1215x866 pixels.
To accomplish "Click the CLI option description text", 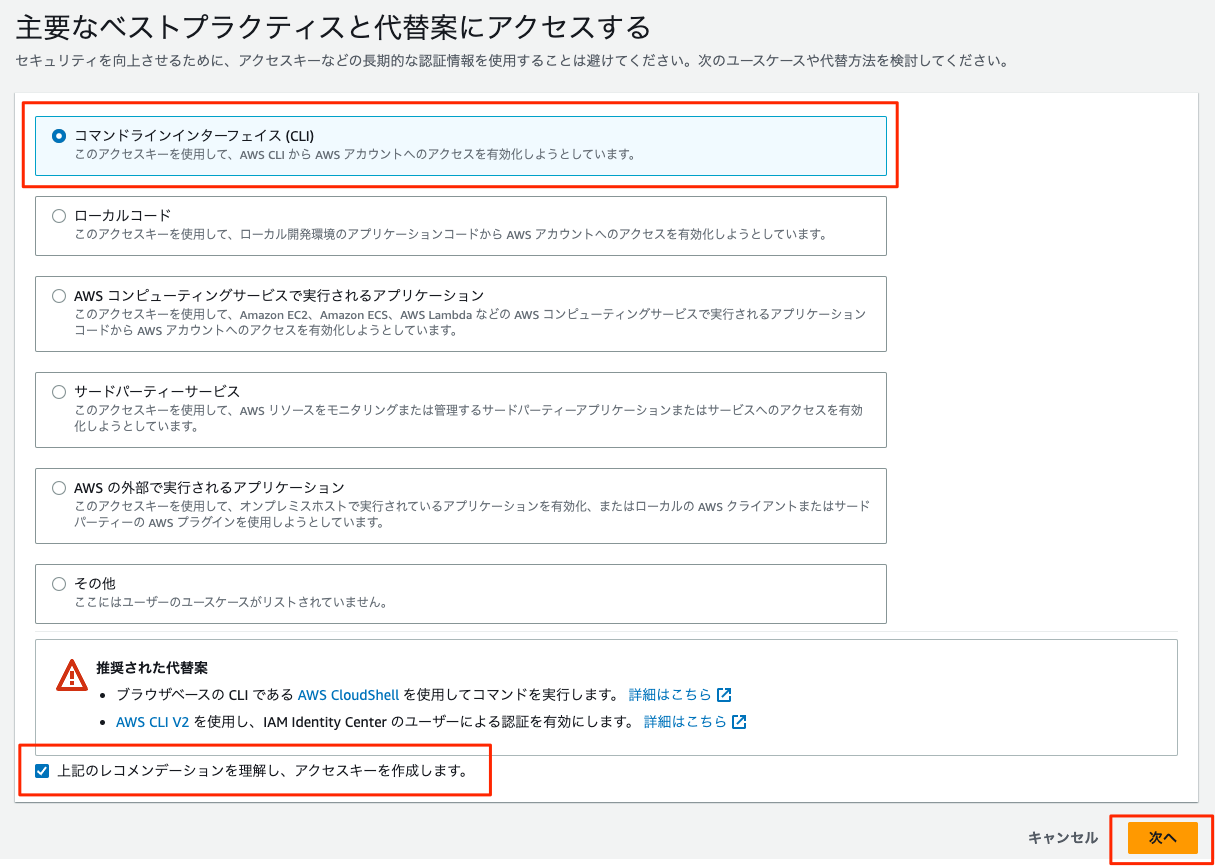I will [355, 154].
